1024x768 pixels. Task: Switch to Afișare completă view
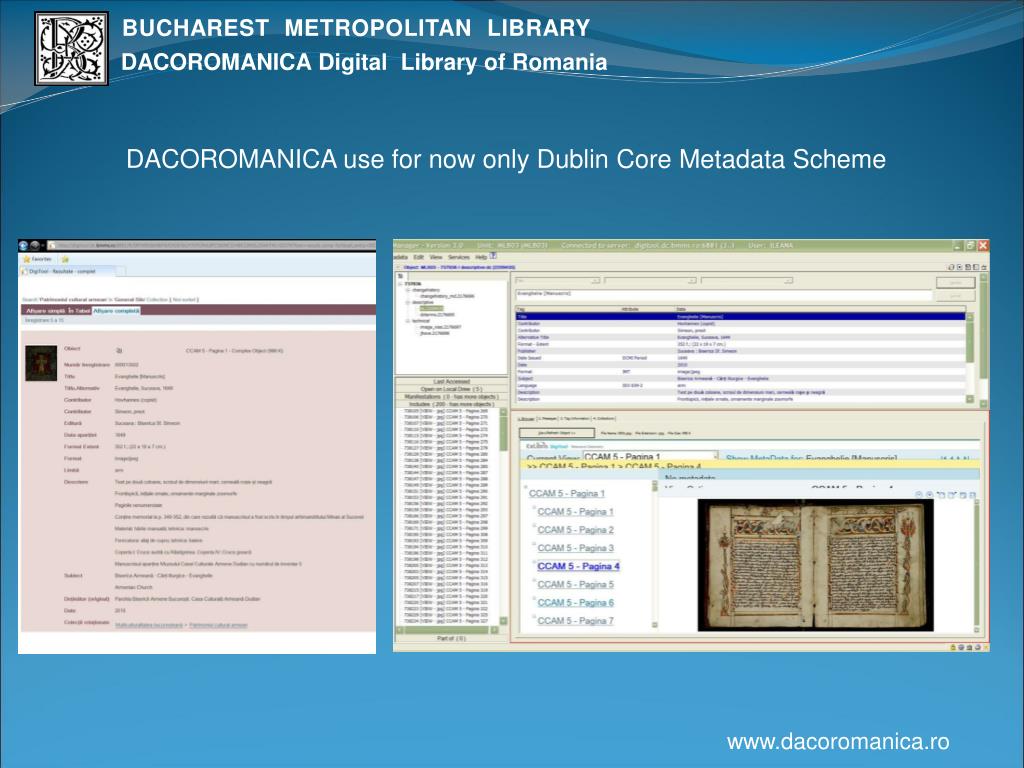(116, 311)
